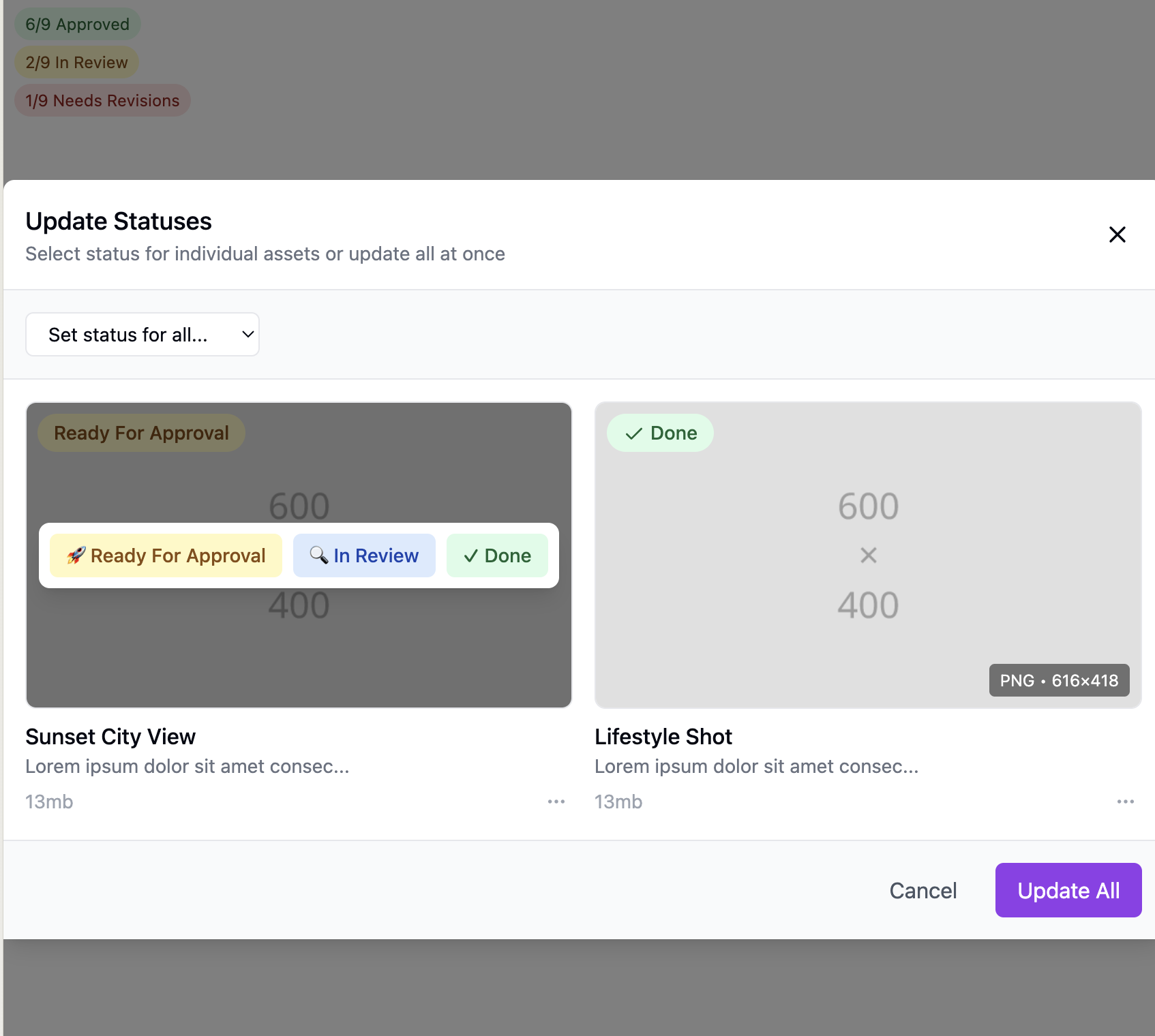The image size is (1155, 1036).
Task: Choose the In Review status option
Action: (364, 555)
